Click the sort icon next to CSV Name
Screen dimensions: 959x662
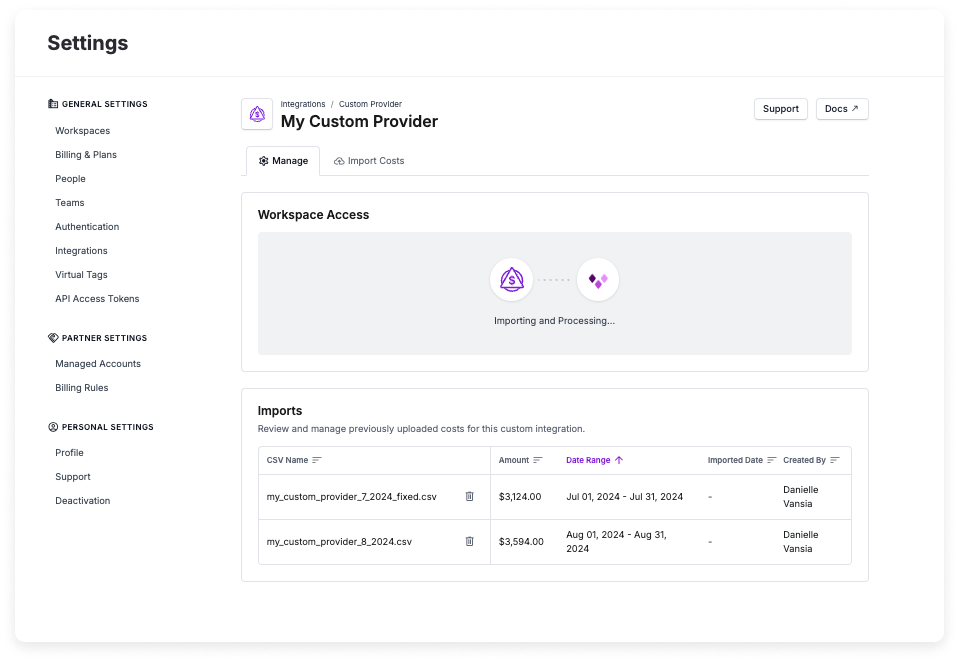(317, 460)
